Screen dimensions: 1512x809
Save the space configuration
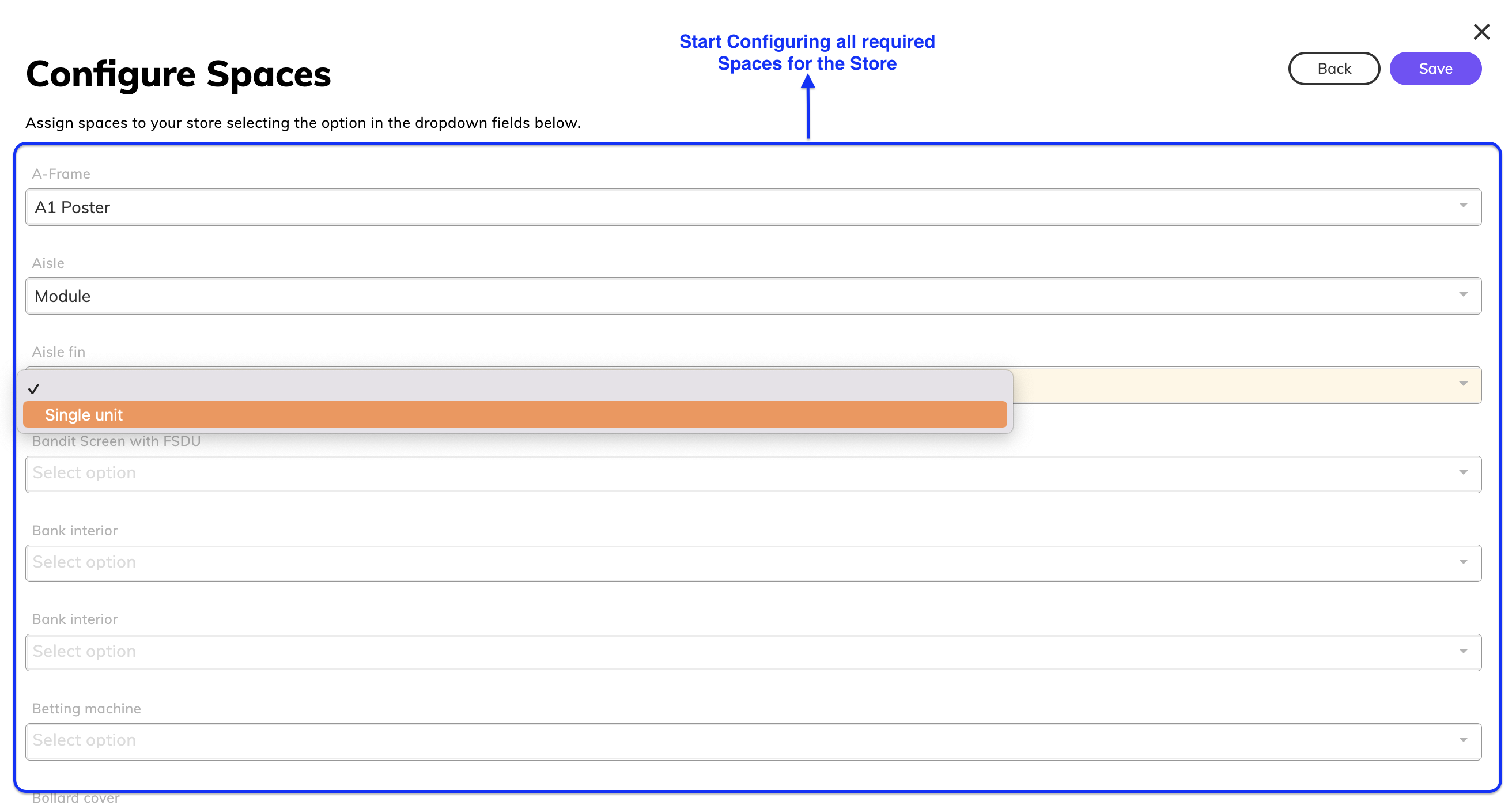1435,69
